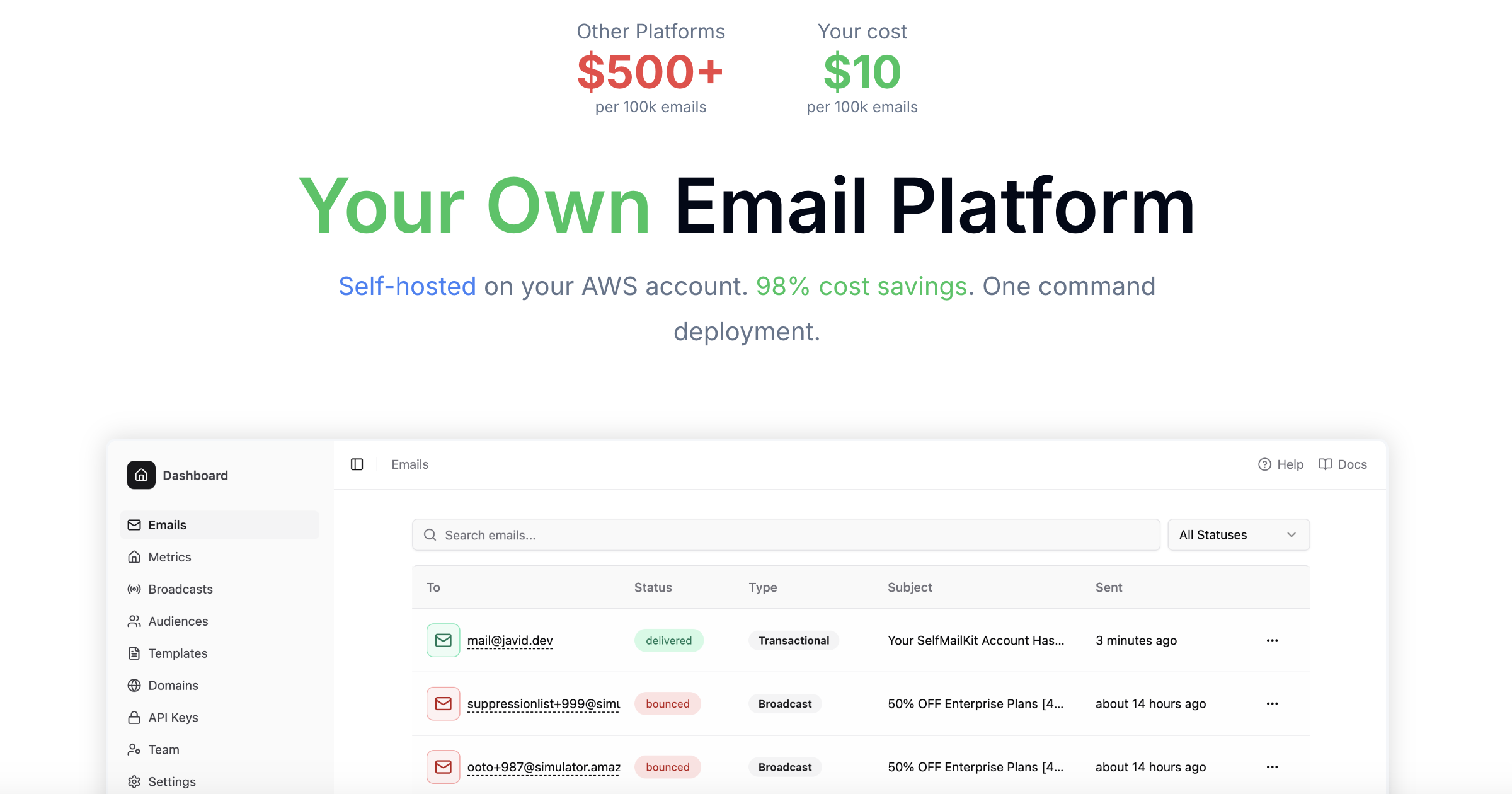Click the Status column header
This screenshot has height=794, width=1512.
653,587
